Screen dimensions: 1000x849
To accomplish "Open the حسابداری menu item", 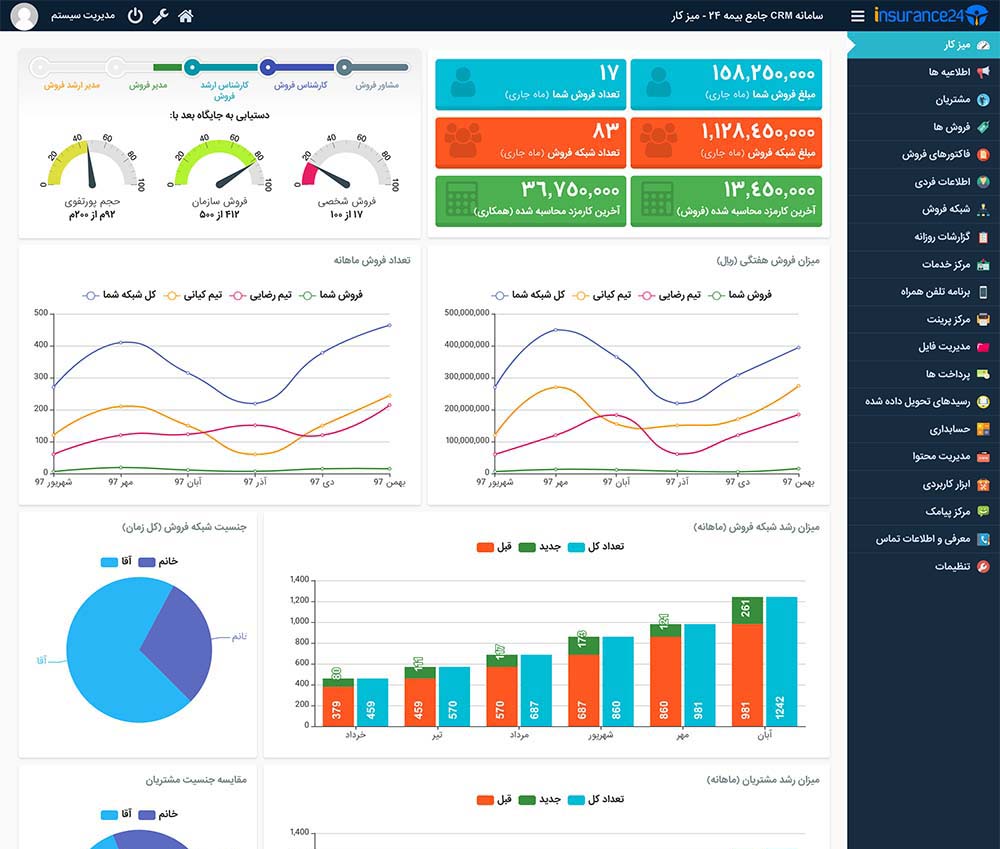I will point(923,429).
